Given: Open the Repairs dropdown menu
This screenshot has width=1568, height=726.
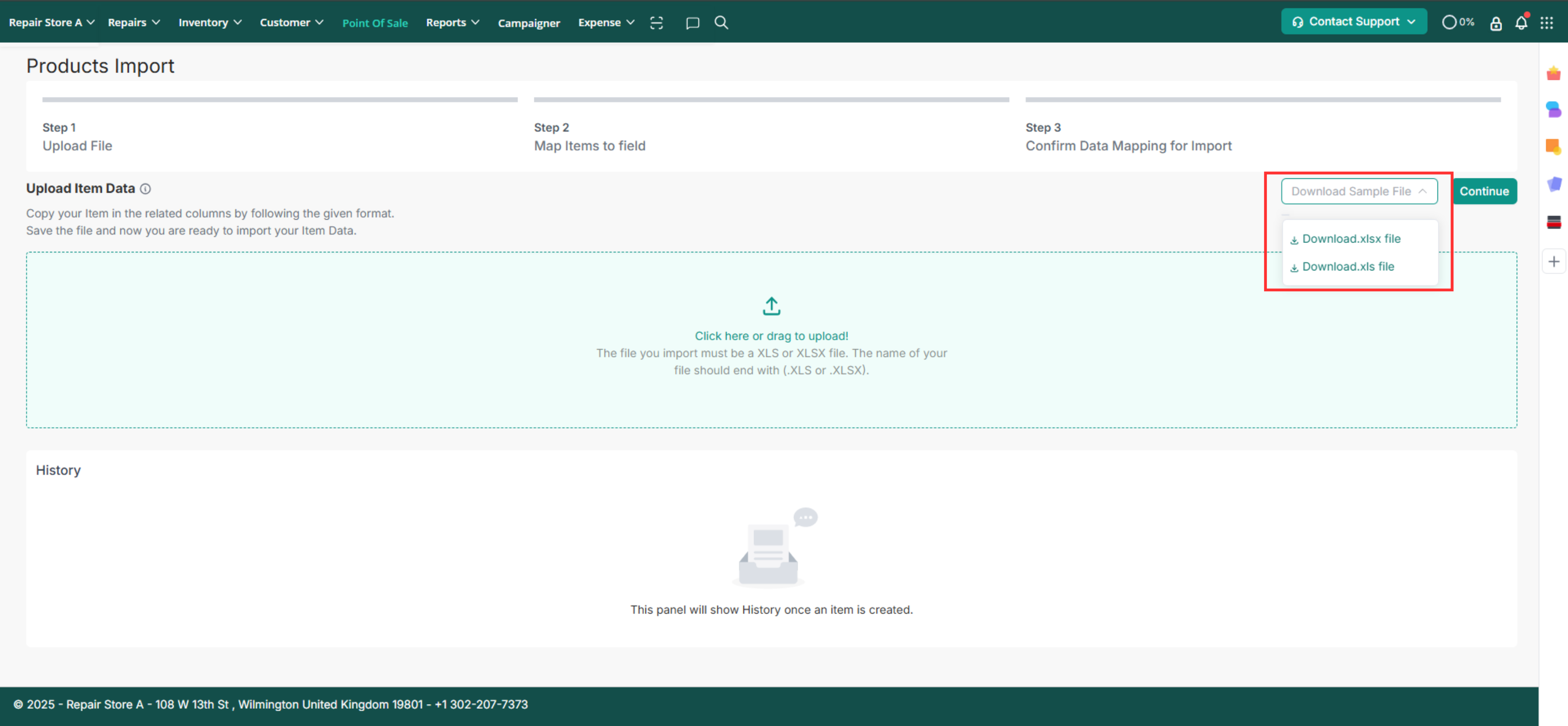Looking at the screenshot, I should (134, 22).
